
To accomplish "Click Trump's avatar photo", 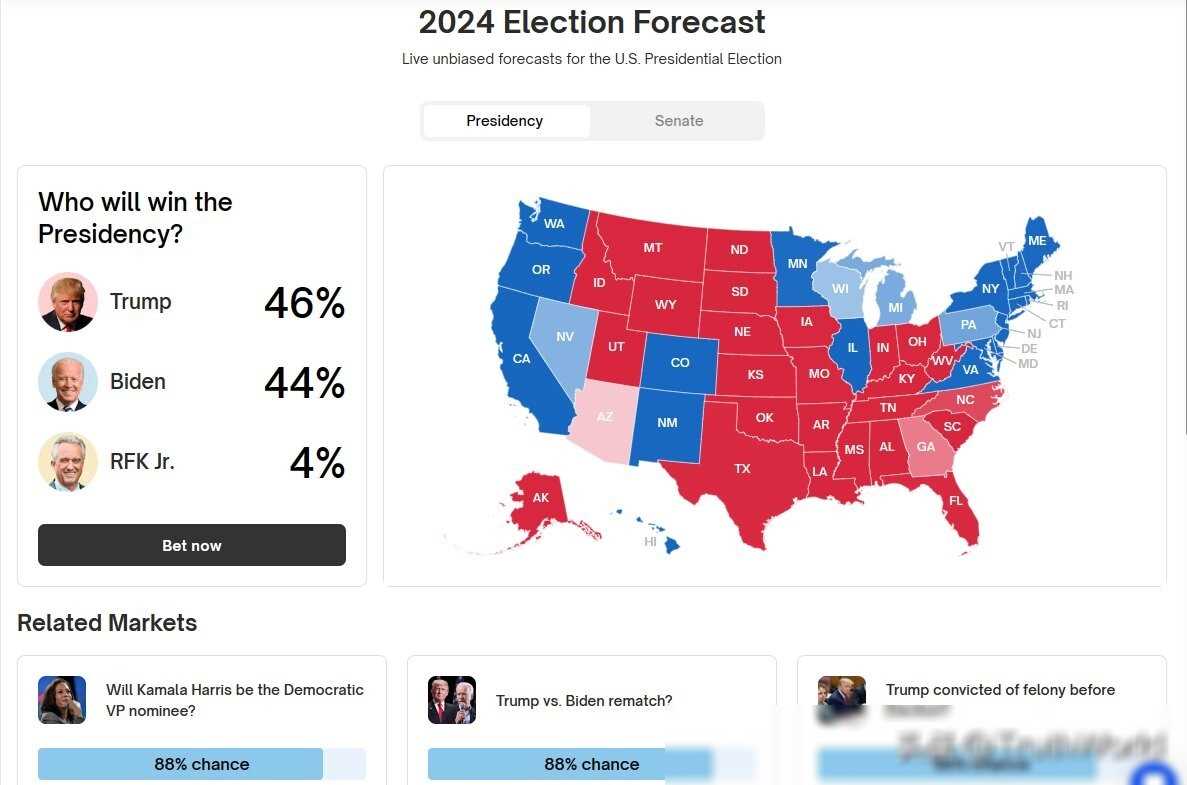I will 68,302.
